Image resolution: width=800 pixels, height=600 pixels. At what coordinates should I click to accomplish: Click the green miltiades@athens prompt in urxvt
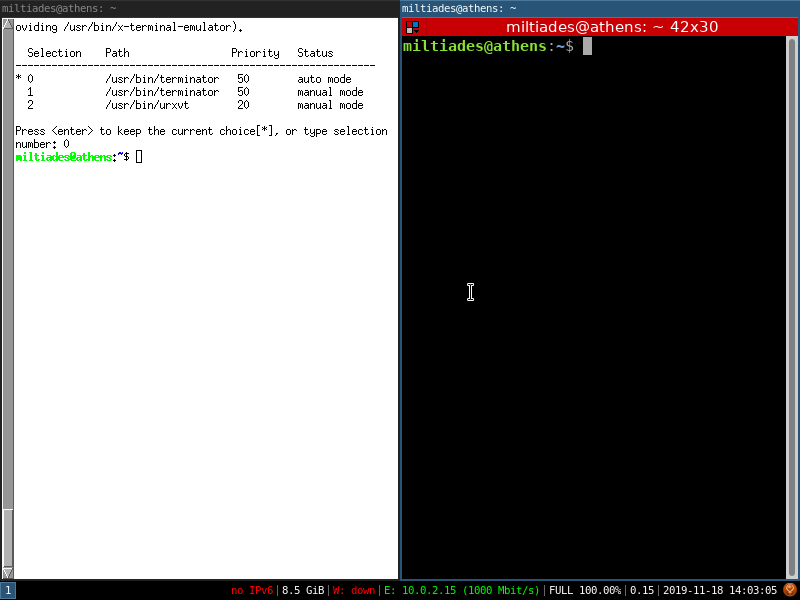[x=64, y=157]
